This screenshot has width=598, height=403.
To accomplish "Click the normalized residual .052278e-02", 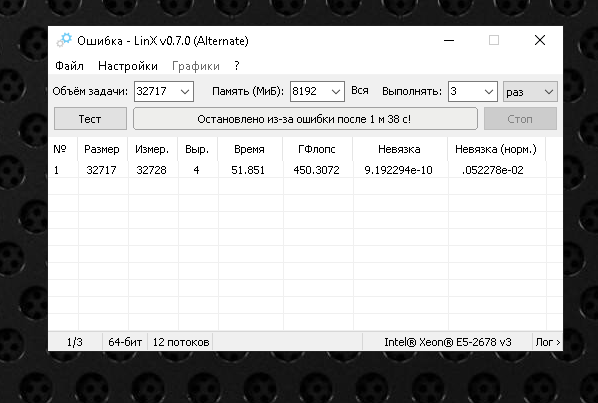I will pos(493,170).
